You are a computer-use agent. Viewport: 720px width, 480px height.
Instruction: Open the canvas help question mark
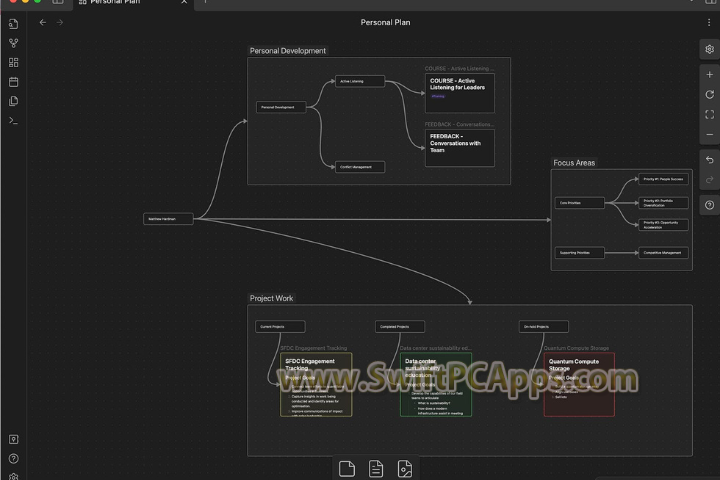point(709,205)
